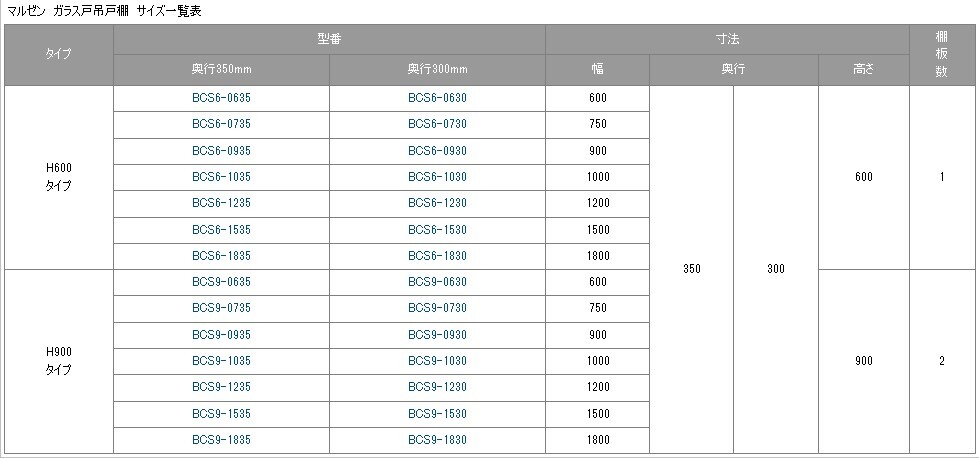Click the BCS9-0635 link
Screen dimensions: 979x458
(221, 282)
